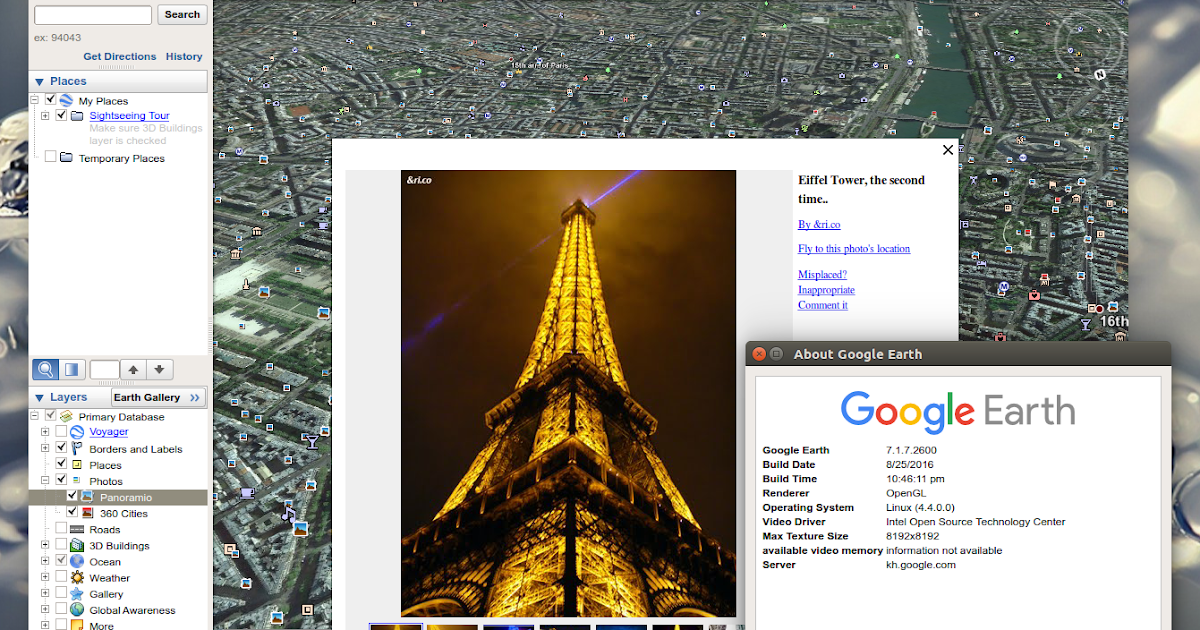Collapse the Photos layer tree
Viewport: 1200px width, 630px height.
tap(45, 479)
